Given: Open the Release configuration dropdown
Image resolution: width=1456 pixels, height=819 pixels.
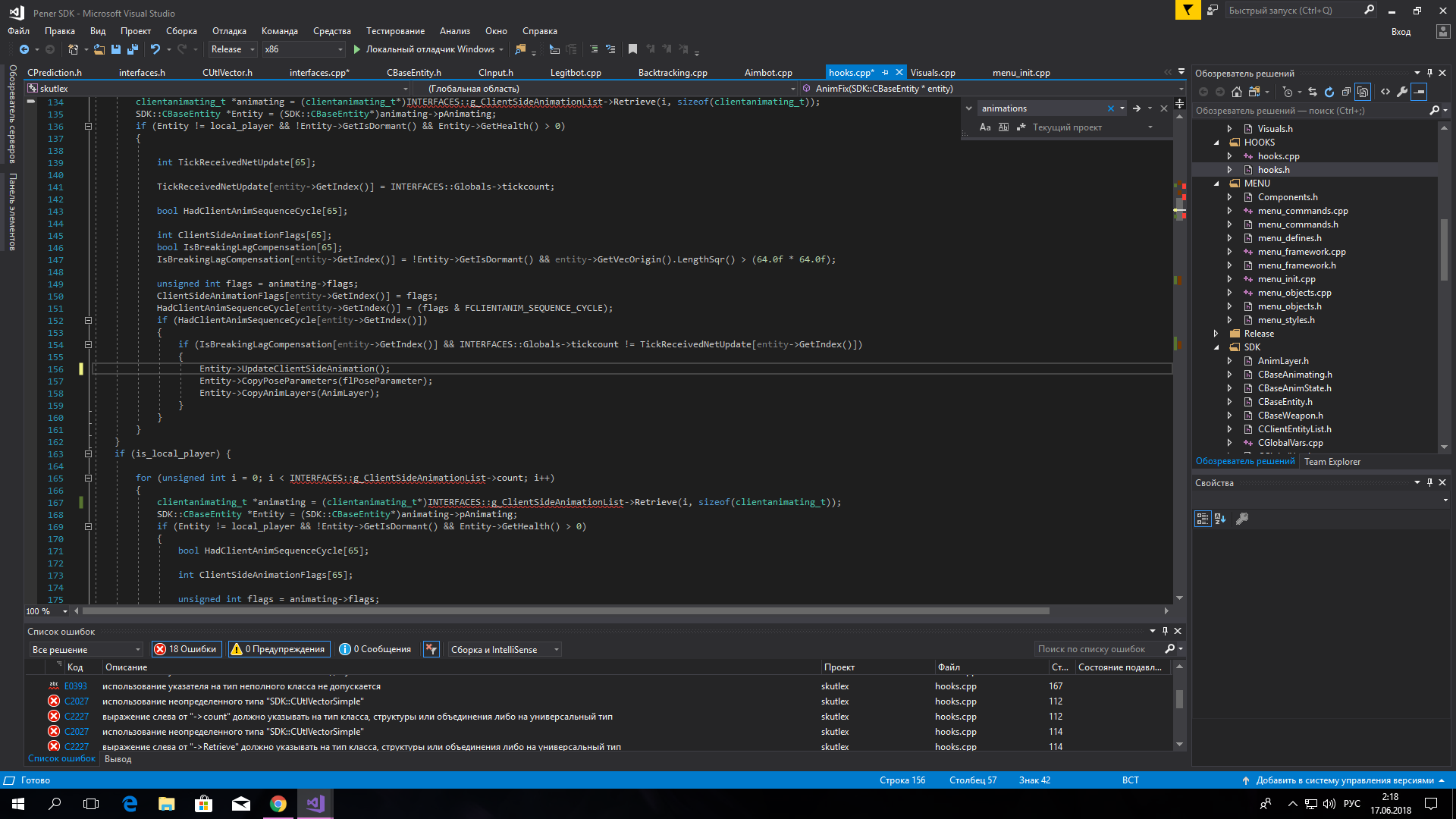Looking at the screenshot, I should point(234,49).
